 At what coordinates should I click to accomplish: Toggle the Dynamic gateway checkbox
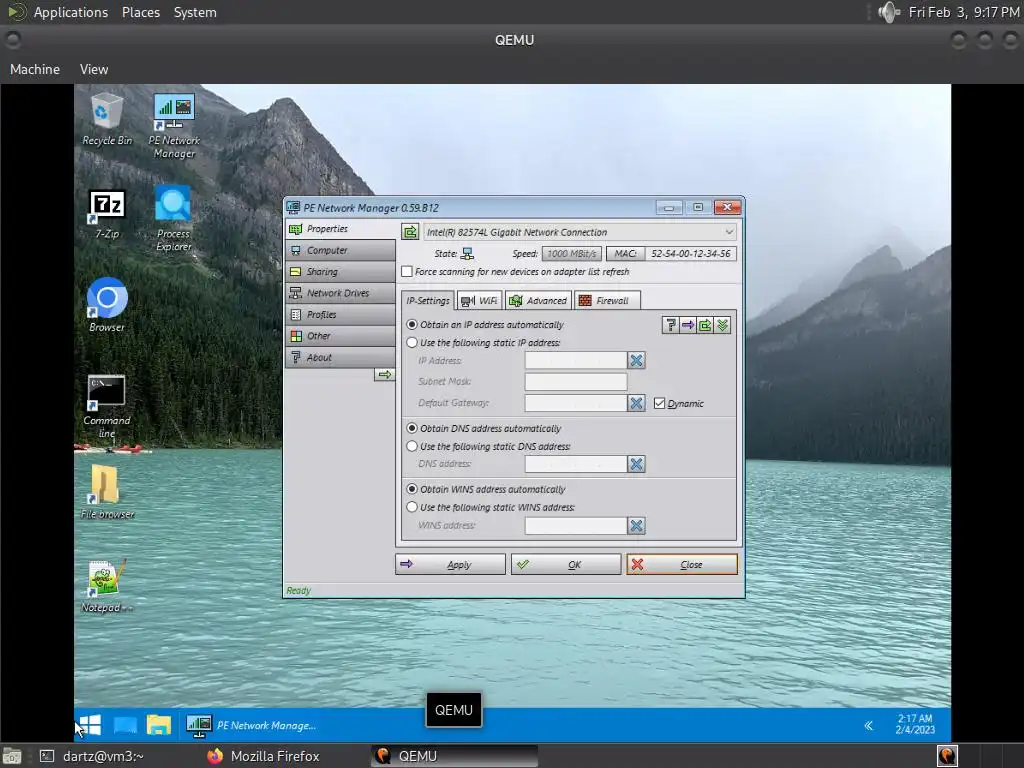click(659, 403)
